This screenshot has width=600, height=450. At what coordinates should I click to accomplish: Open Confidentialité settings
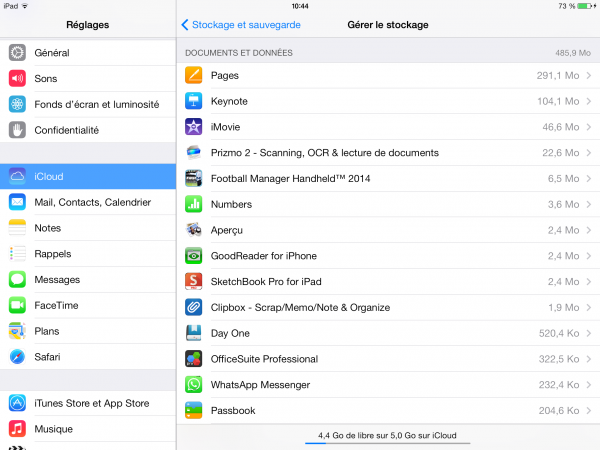[88, 130]
